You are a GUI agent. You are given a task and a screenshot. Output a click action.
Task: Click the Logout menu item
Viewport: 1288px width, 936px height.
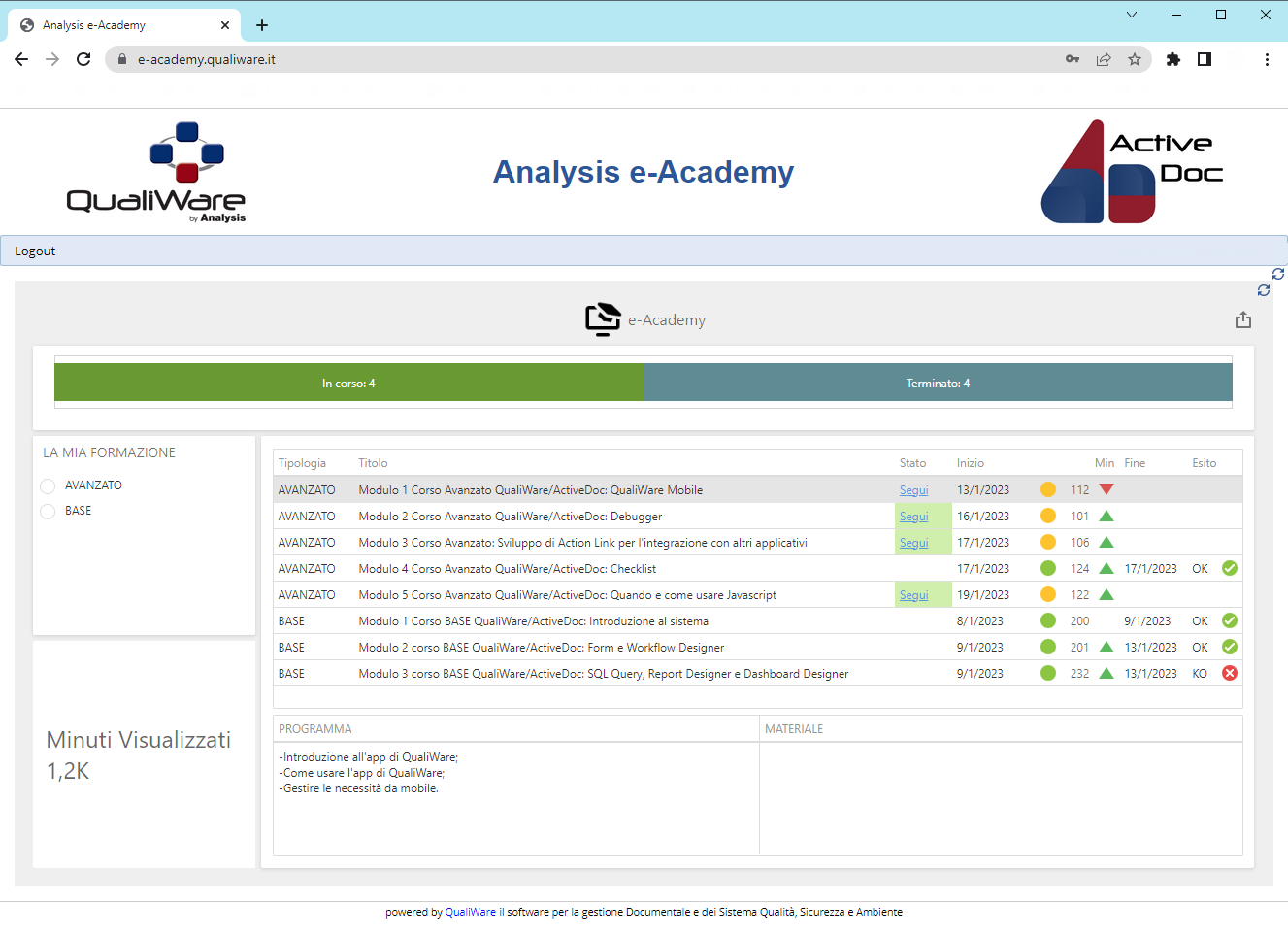point(35,251)
